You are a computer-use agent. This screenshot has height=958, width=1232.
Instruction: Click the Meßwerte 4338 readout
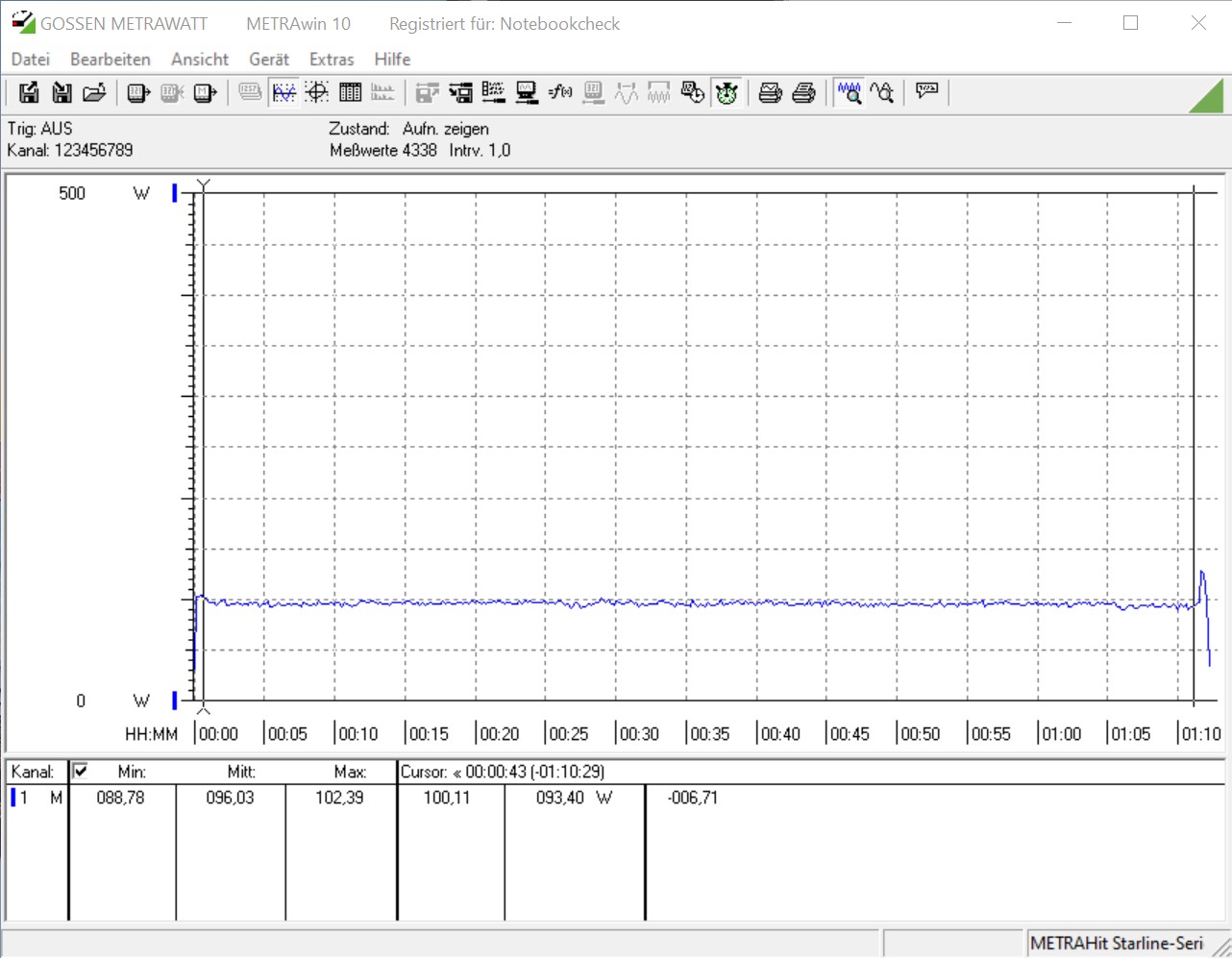coord(383,150)
